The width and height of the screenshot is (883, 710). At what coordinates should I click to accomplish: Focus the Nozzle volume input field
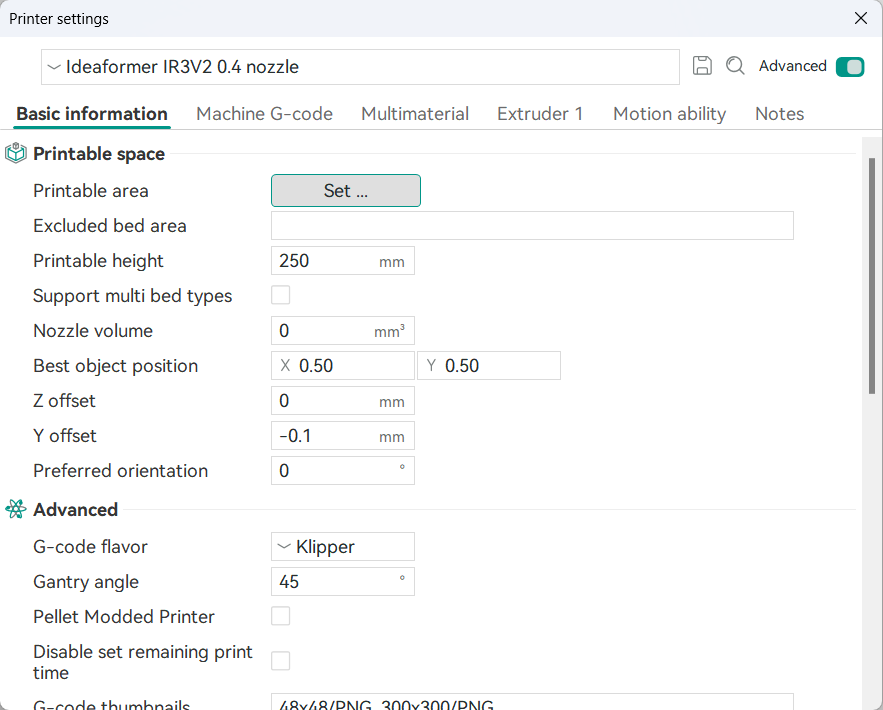coord(343,331)
